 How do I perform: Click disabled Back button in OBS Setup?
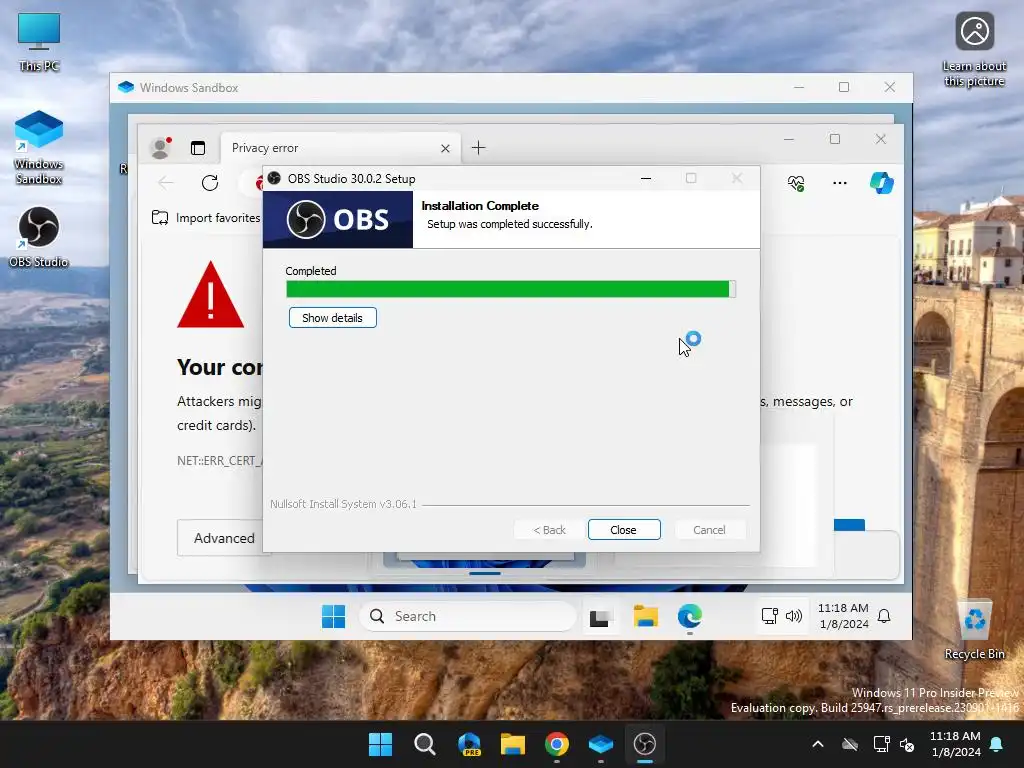[x=549, y=530]
